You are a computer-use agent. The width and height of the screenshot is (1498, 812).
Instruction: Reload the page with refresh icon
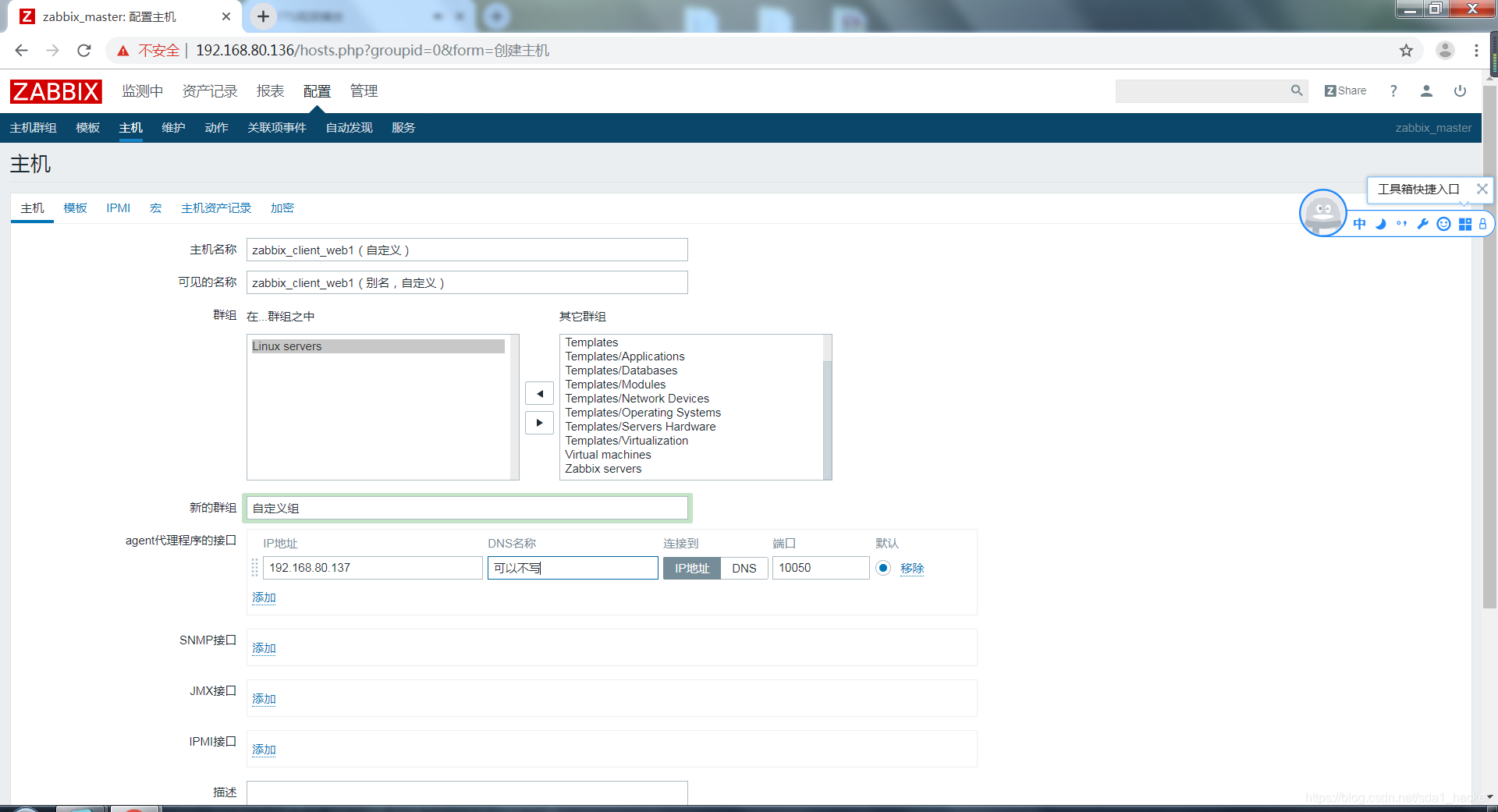pyautogui.click(x=84, y=51)
